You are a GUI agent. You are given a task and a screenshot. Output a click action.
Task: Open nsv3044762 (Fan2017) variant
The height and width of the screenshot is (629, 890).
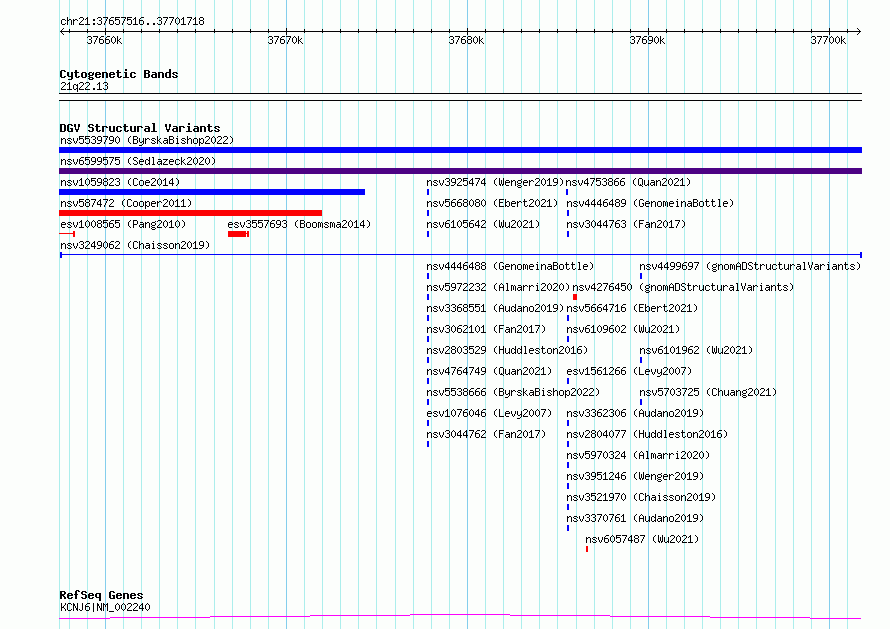click(486, 434)
